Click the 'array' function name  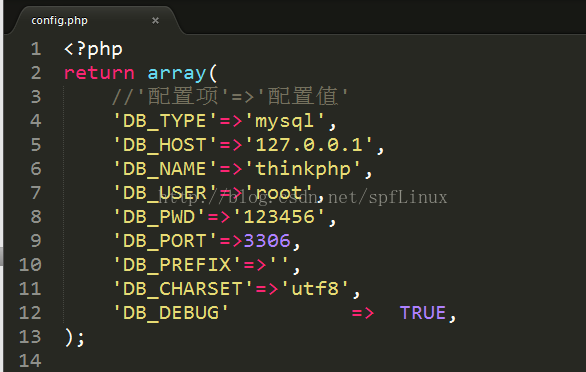[x=177, y=74]
